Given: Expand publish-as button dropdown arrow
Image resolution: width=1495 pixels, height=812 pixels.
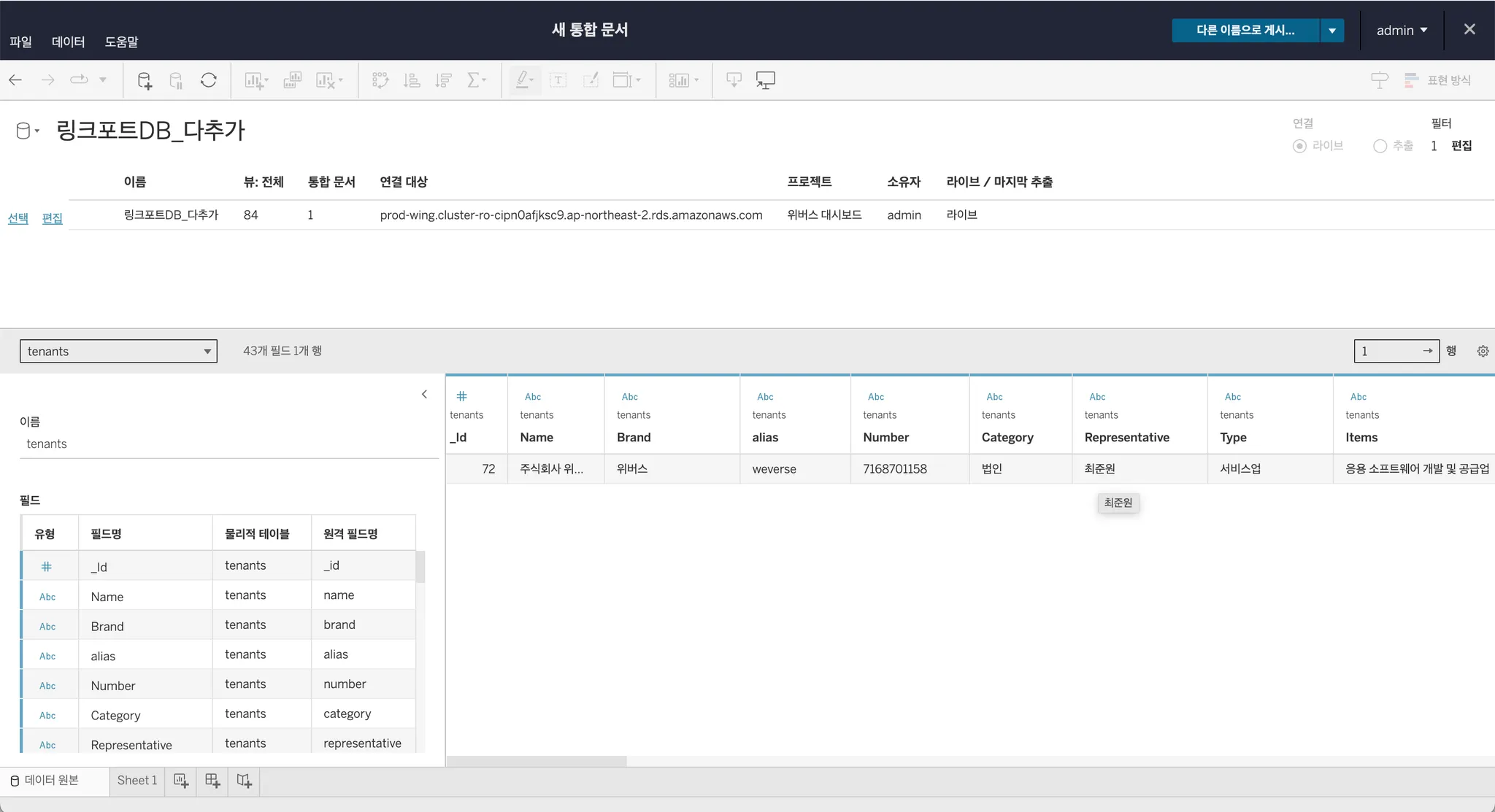Looking at the screenshot, I should tap(1332, 31).
